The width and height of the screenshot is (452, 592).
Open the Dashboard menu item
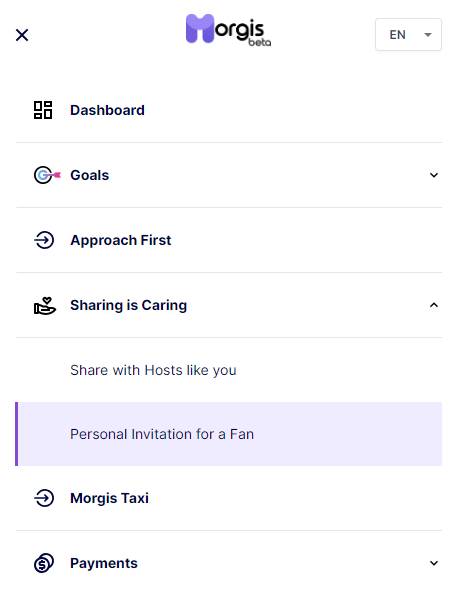point(228,110)
